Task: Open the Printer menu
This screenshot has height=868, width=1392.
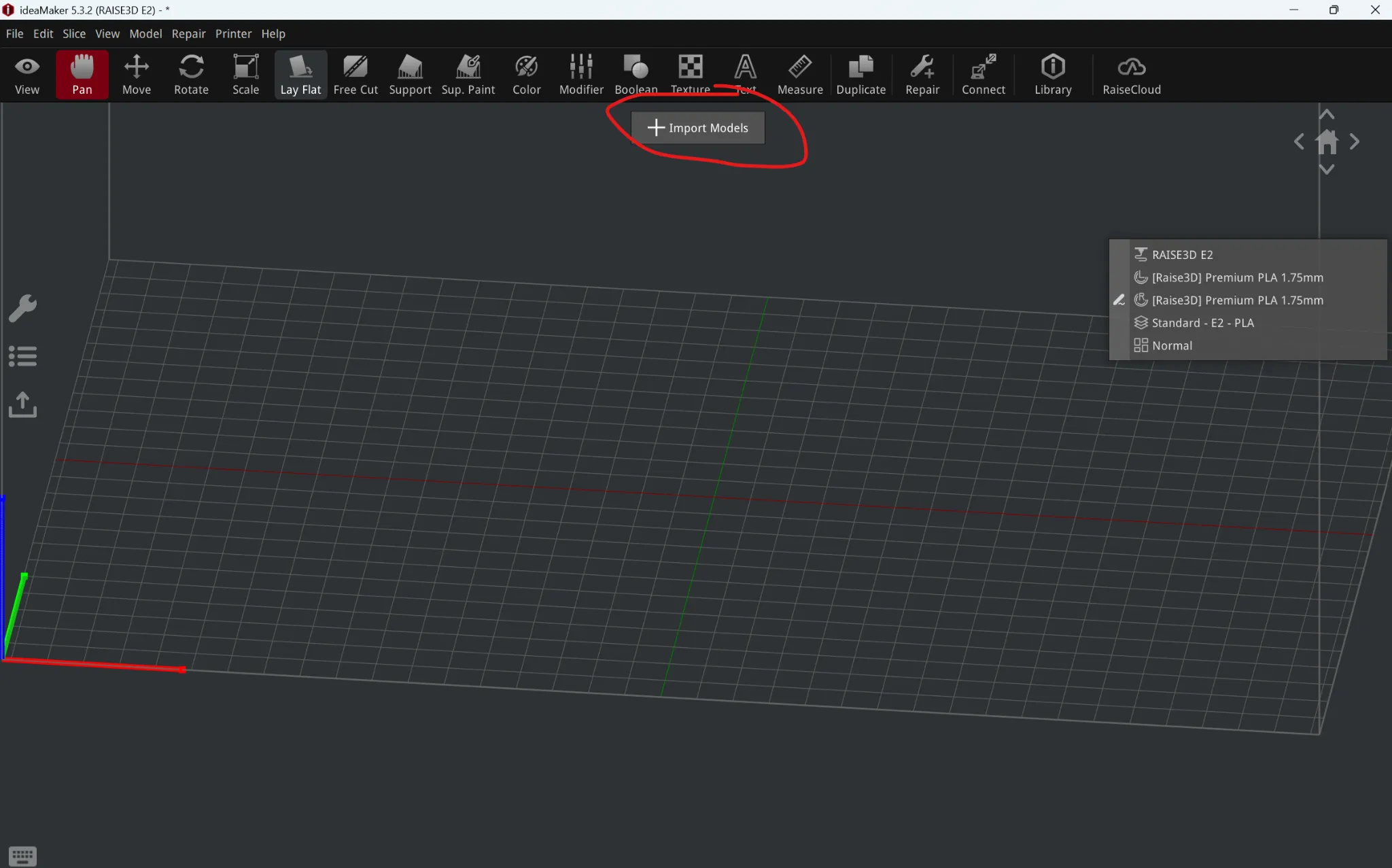Action: (233, 33)
